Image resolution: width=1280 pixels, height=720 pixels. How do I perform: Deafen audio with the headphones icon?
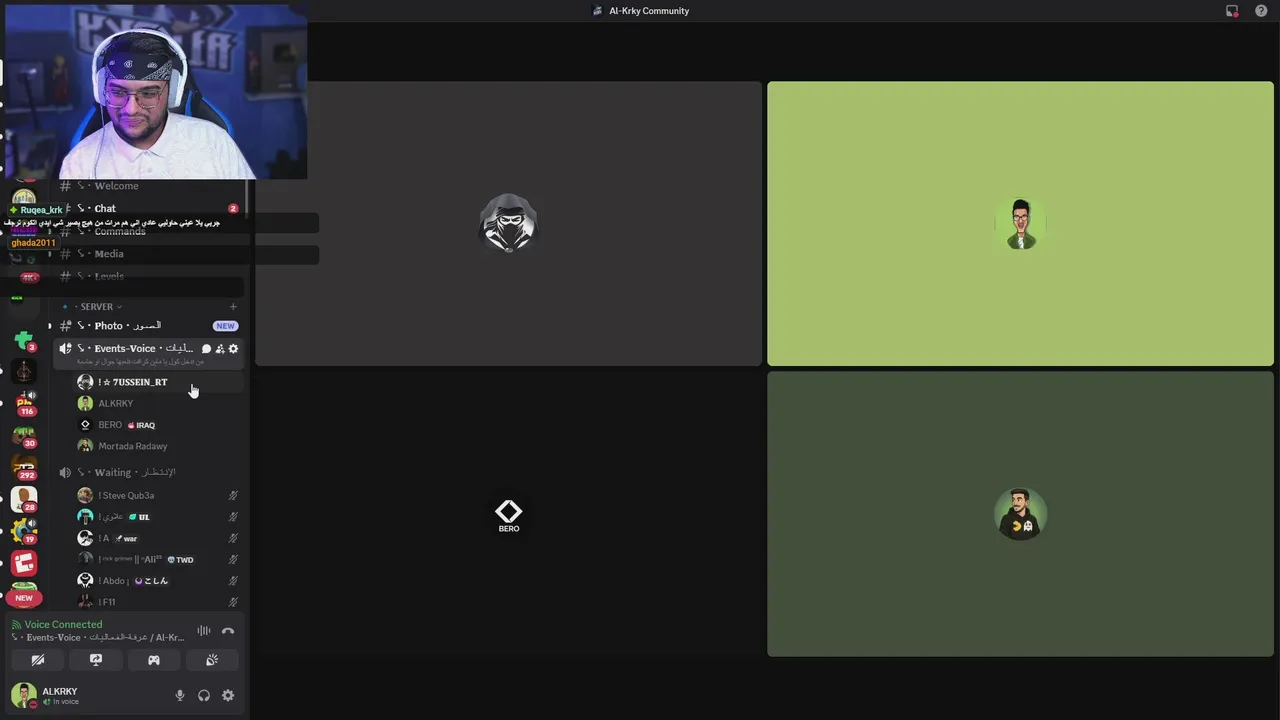coord(204,696)
